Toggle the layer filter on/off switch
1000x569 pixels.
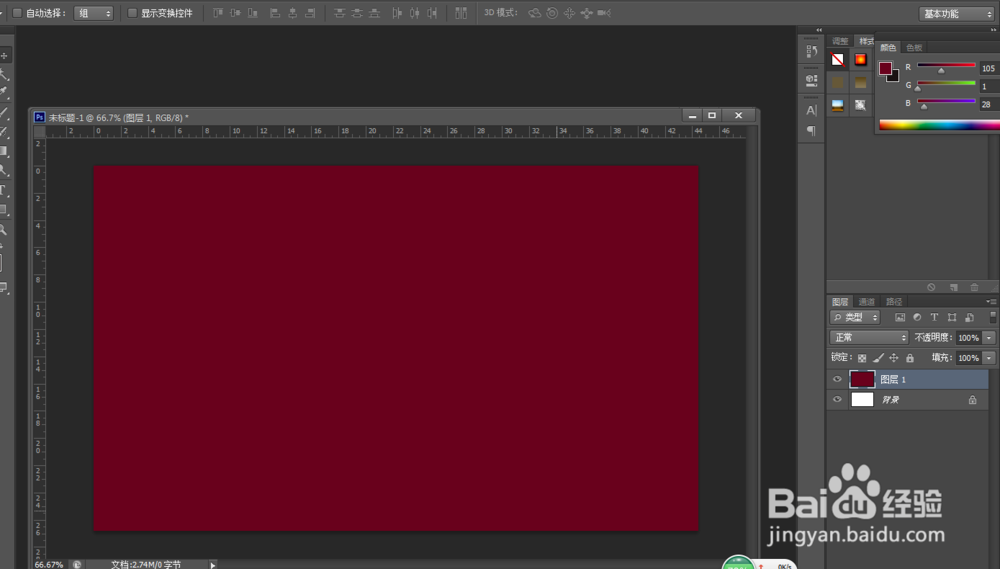click(x=993, y=316)
